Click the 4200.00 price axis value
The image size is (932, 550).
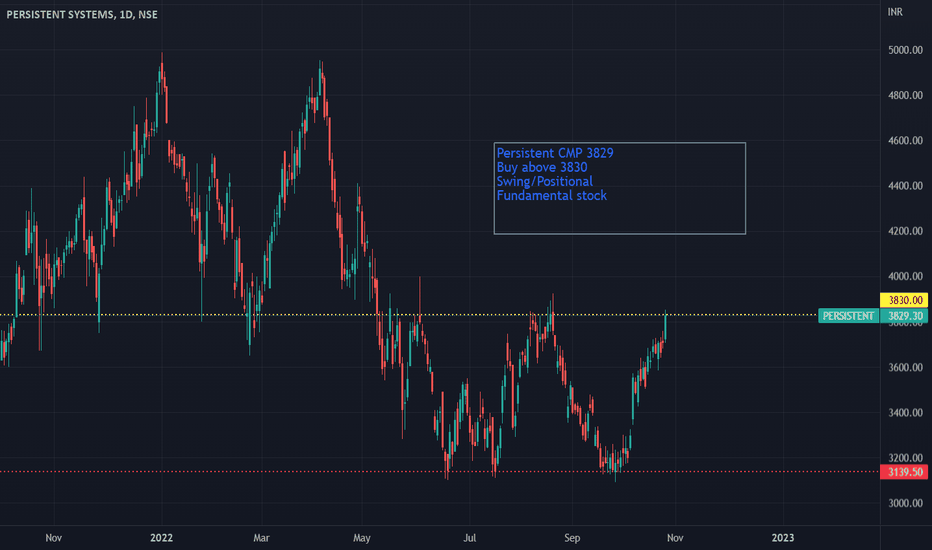click(x=905, y=231)
